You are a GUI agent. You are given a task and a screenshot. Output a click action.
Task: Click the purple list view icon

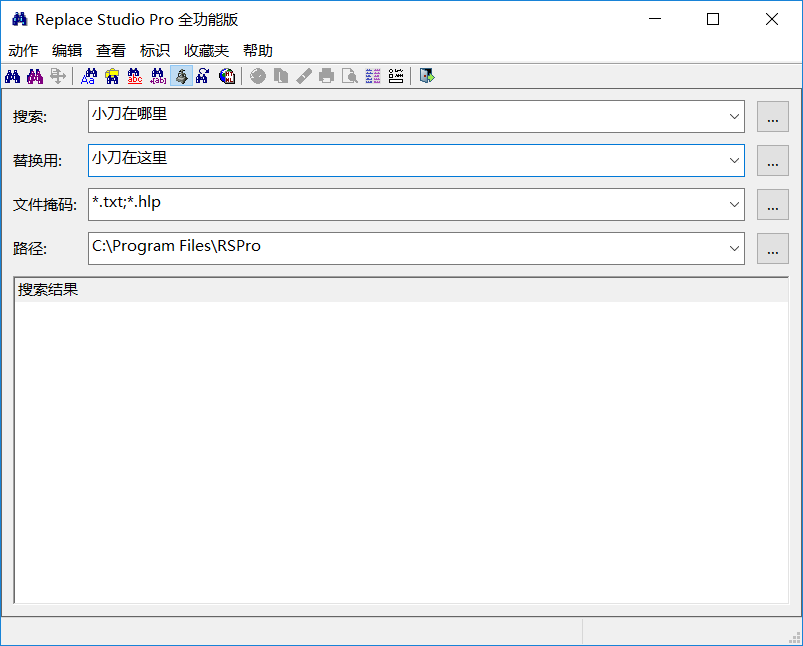pos(373,76)
